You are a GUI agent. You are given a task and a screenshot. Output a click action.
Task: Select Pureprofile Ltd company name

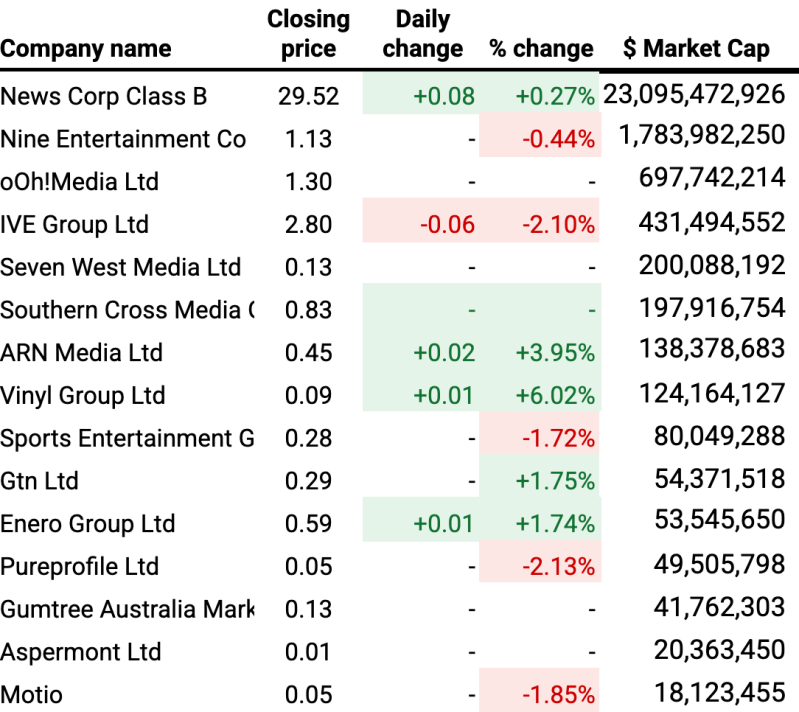click(x=79, y=566)
